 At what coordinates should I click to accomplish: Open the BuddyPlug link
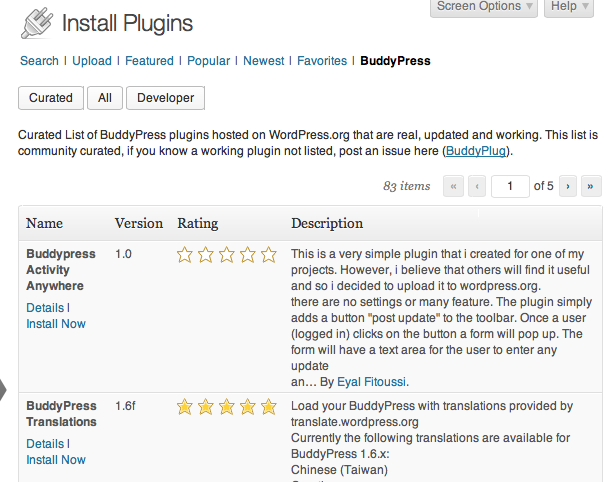tap(476, 151)
